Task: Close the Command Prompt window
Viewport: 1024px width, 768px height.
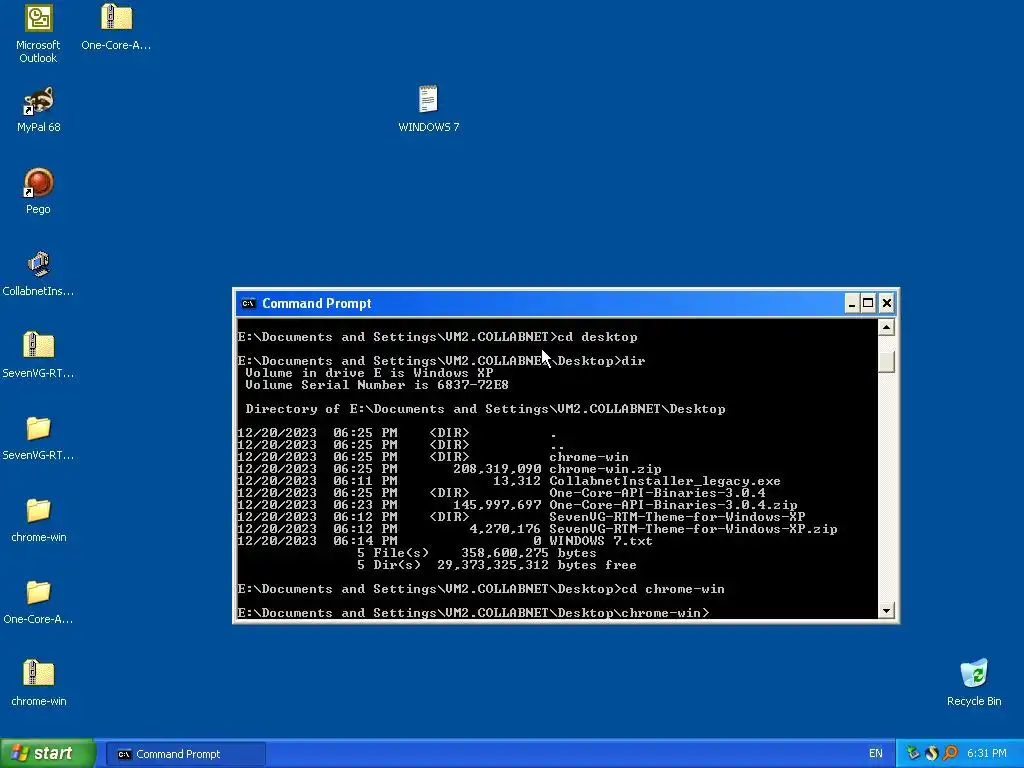Action: tap(886, 303)
